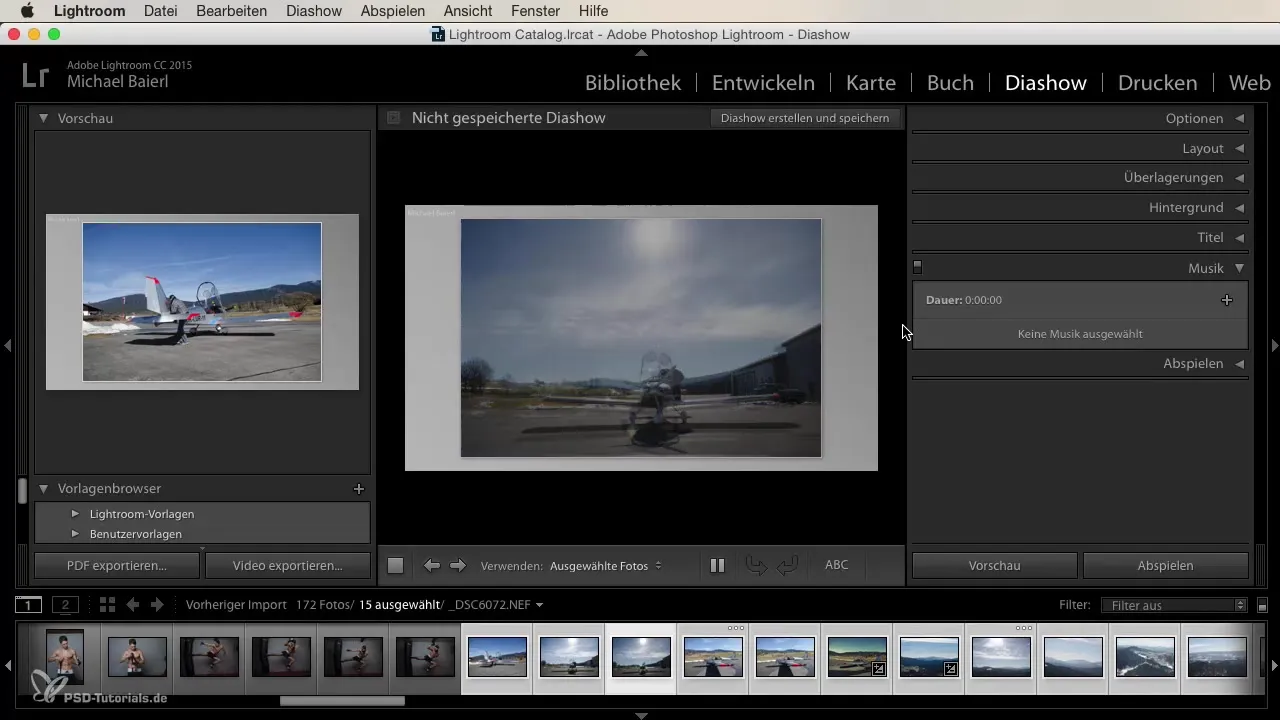Viewport: 1280px width, 720px height.
Task: Click PDF exportieren button
Action: click(117, 566)
